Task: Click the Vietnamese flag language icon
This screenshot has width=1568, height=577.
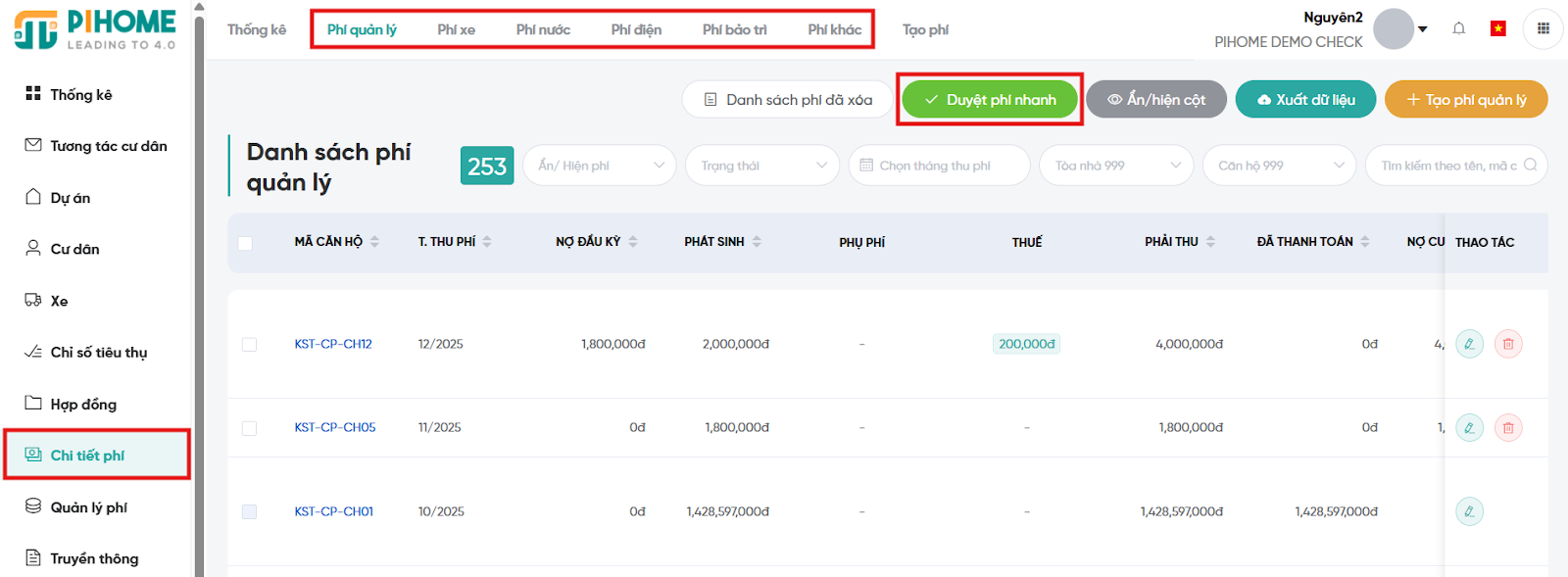Action: (1497, 28)
